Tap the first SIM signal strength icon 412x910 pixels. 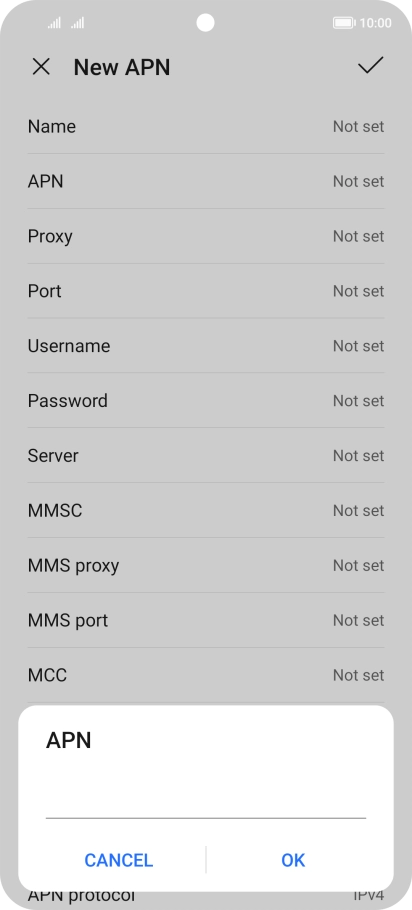(54, 23)
